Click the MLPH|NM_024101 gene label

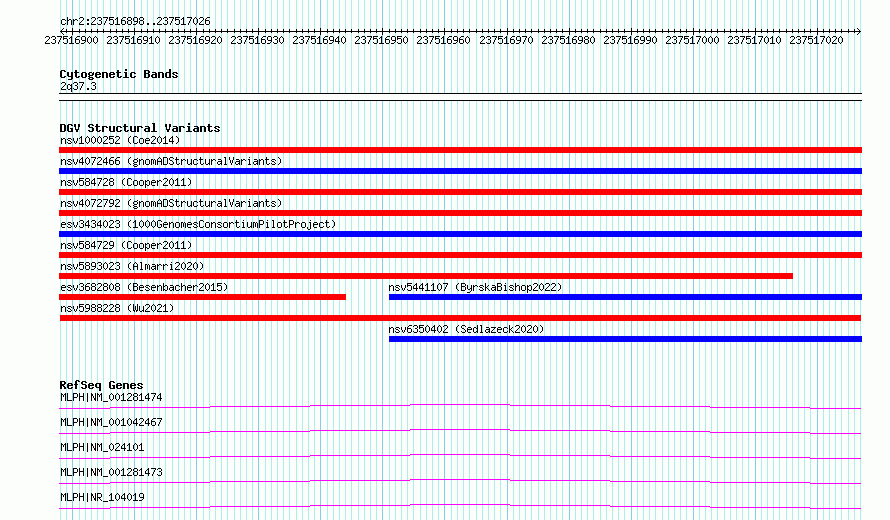(102, 447)
